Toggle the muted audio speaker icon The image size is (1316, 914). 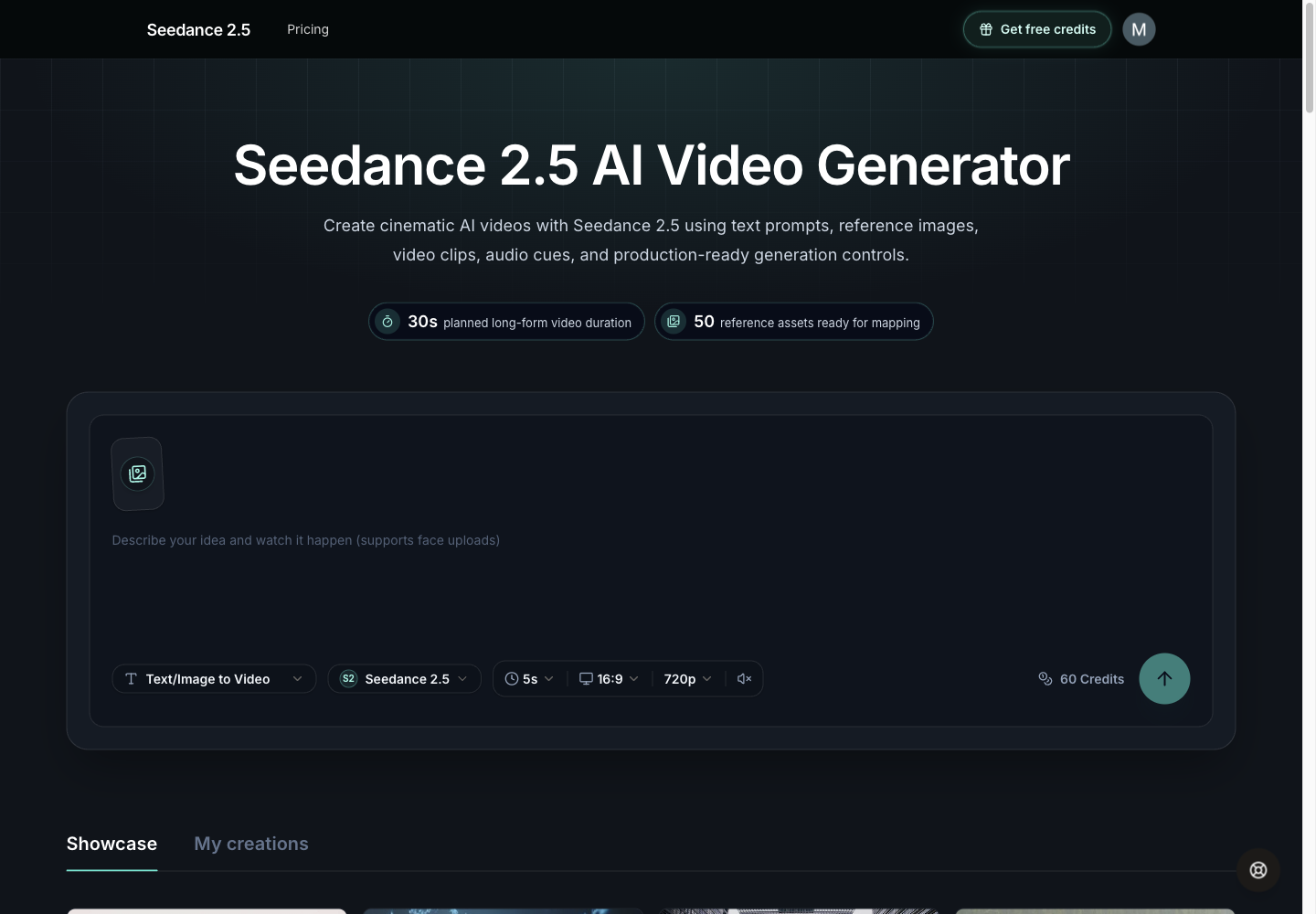point(744,678)
